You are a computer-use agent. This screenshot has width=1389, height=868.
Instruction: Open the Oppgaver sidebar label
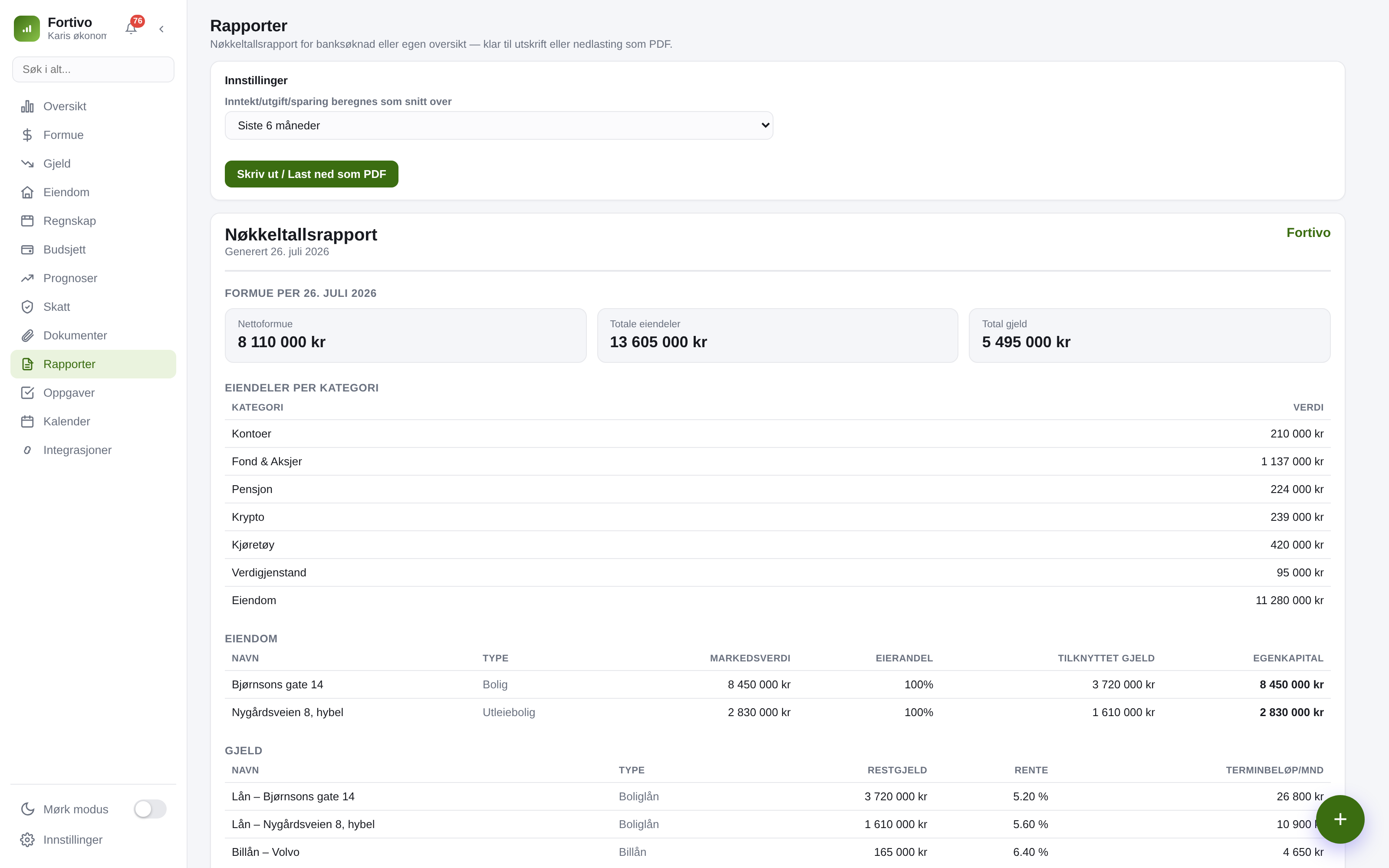(69, 393)
